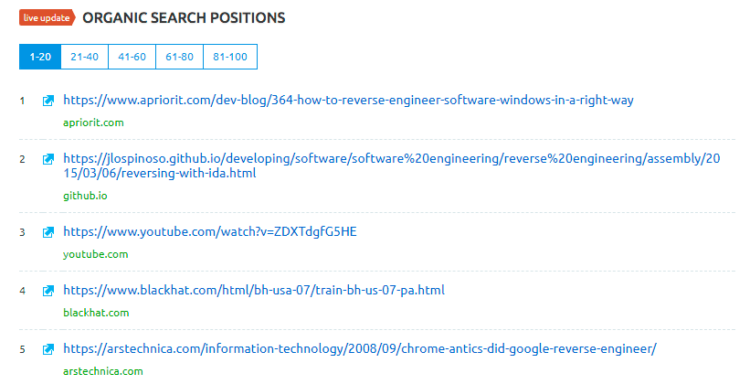The image size is (750, 384).
Task: Switch to the 61-80 positions tab
Action: (179, 57)
